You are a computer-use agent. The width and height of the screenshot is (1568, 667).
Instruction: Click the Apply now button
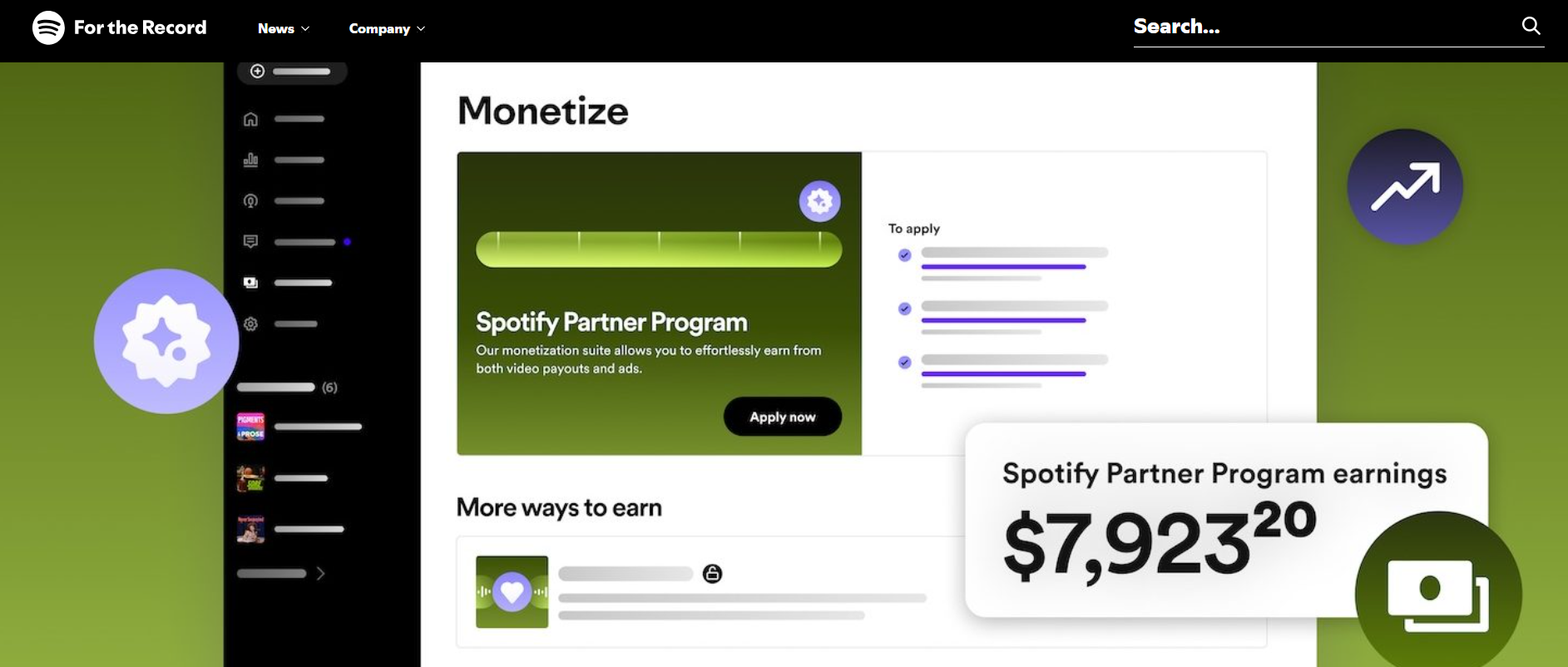pos(782,417)
